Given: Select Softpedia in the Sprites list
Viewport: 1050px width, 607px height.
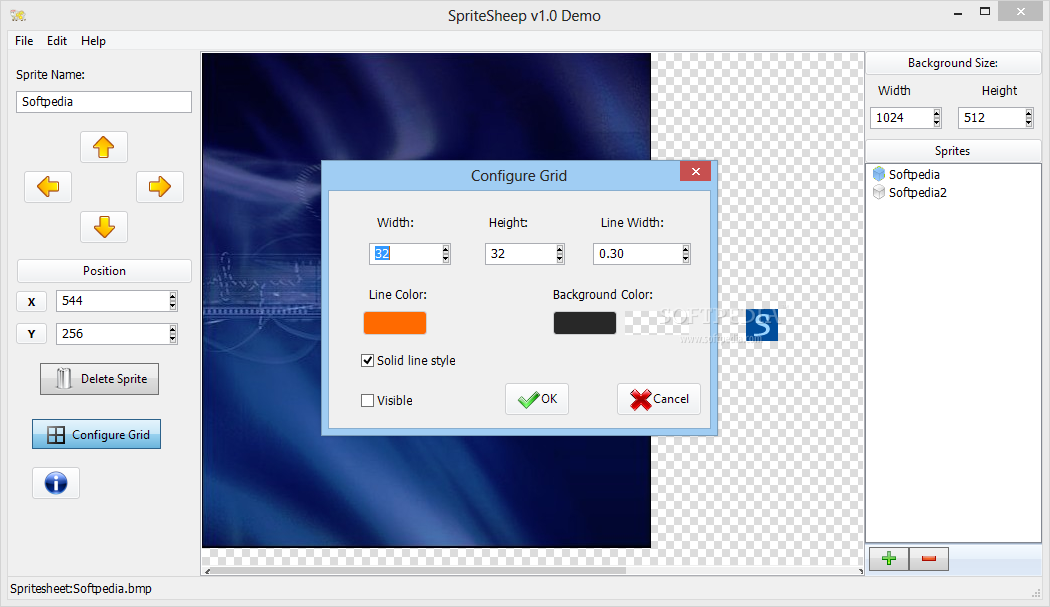Looking at the screenshot, I should pos(914,174).
